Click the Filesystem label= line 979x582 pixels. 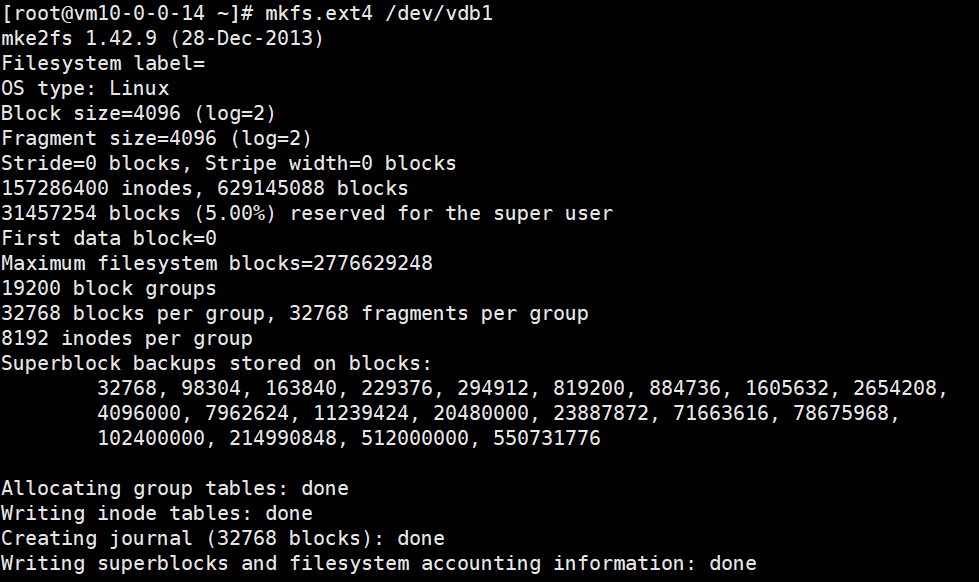coord(103,63)
